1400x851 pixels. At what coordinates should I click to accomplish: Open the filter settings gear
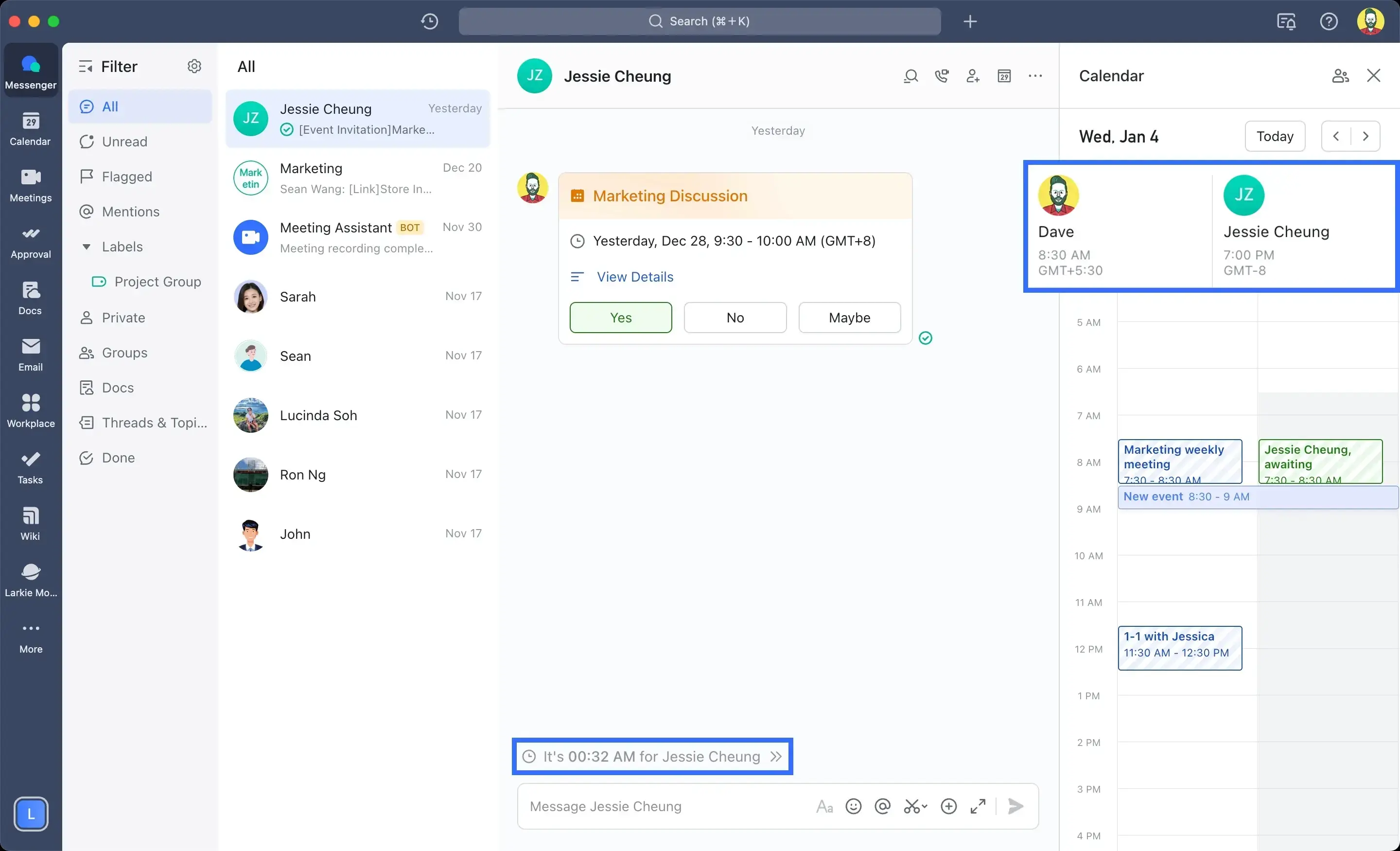pyautogui.click(x=194, y=67)
